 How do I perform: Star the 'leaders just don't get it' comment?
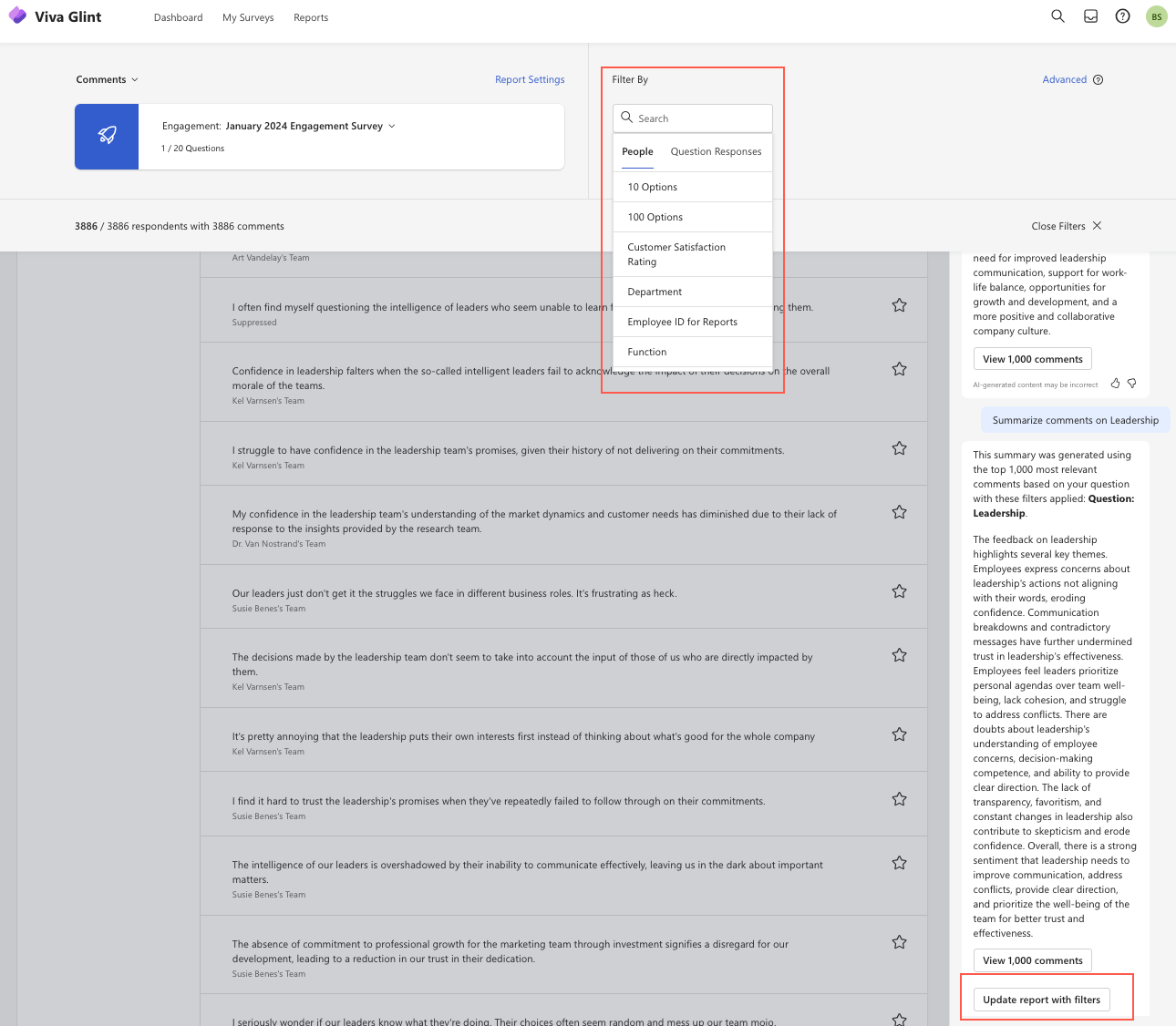click(899, 591)
